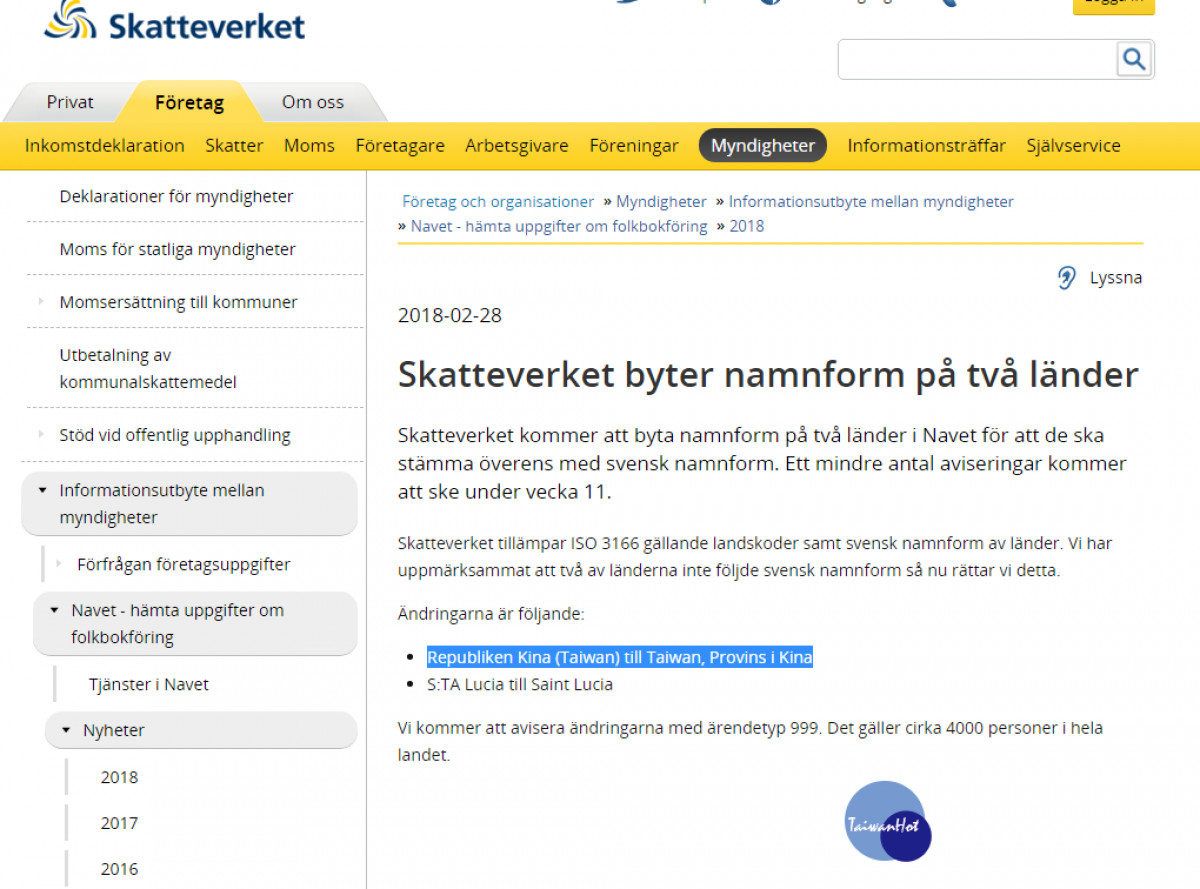Click the Skatteverket logo
Screen dimensions: 1200x889
(x=175, y=21)
